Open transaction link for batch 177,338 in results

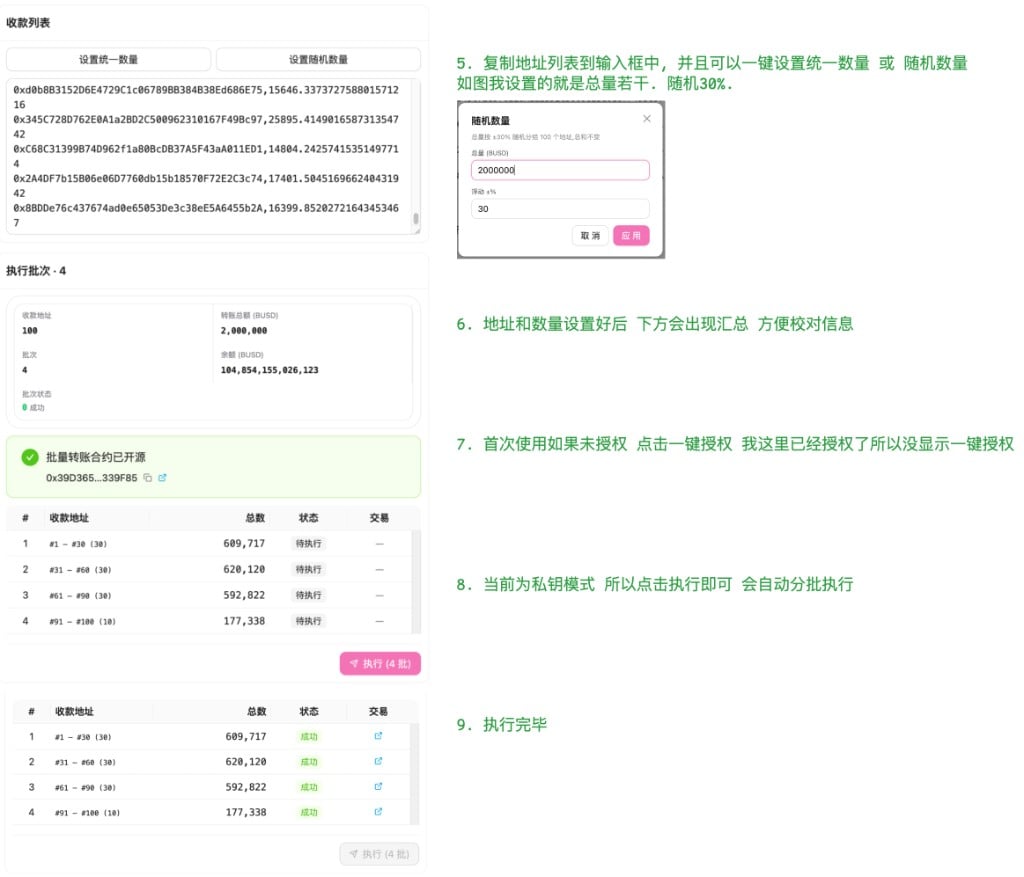378,812
